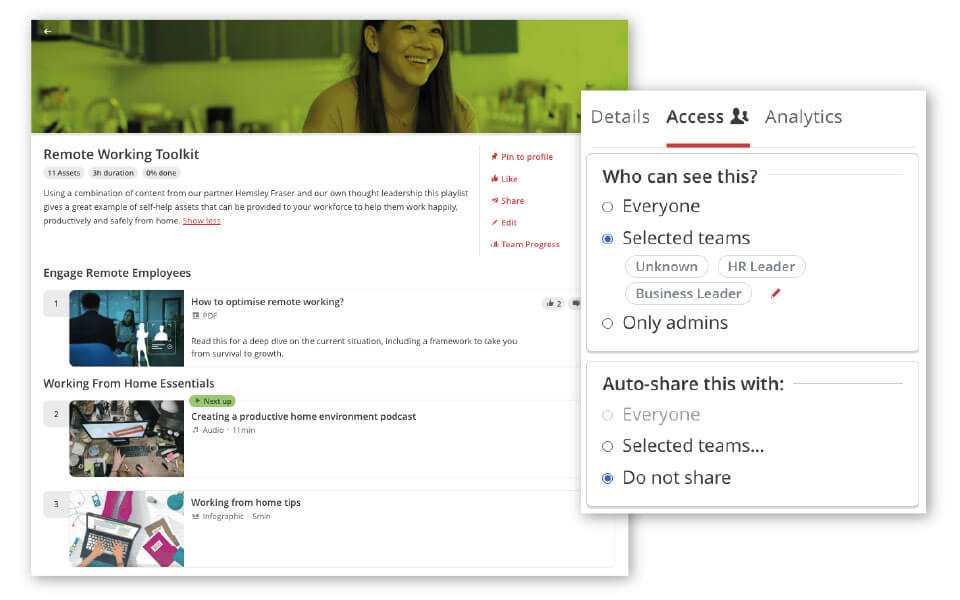
Task: Click number 3 badge of tips asset
Action: point(56,504)
